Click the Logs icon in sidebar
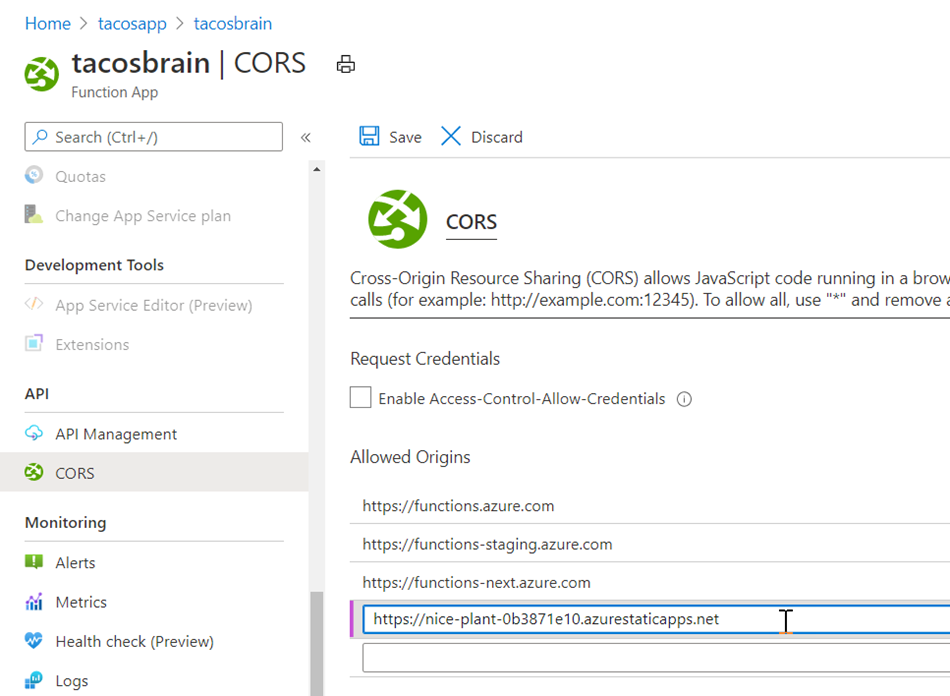This screenshot has height=696, width=950. (x=33, y=680)
